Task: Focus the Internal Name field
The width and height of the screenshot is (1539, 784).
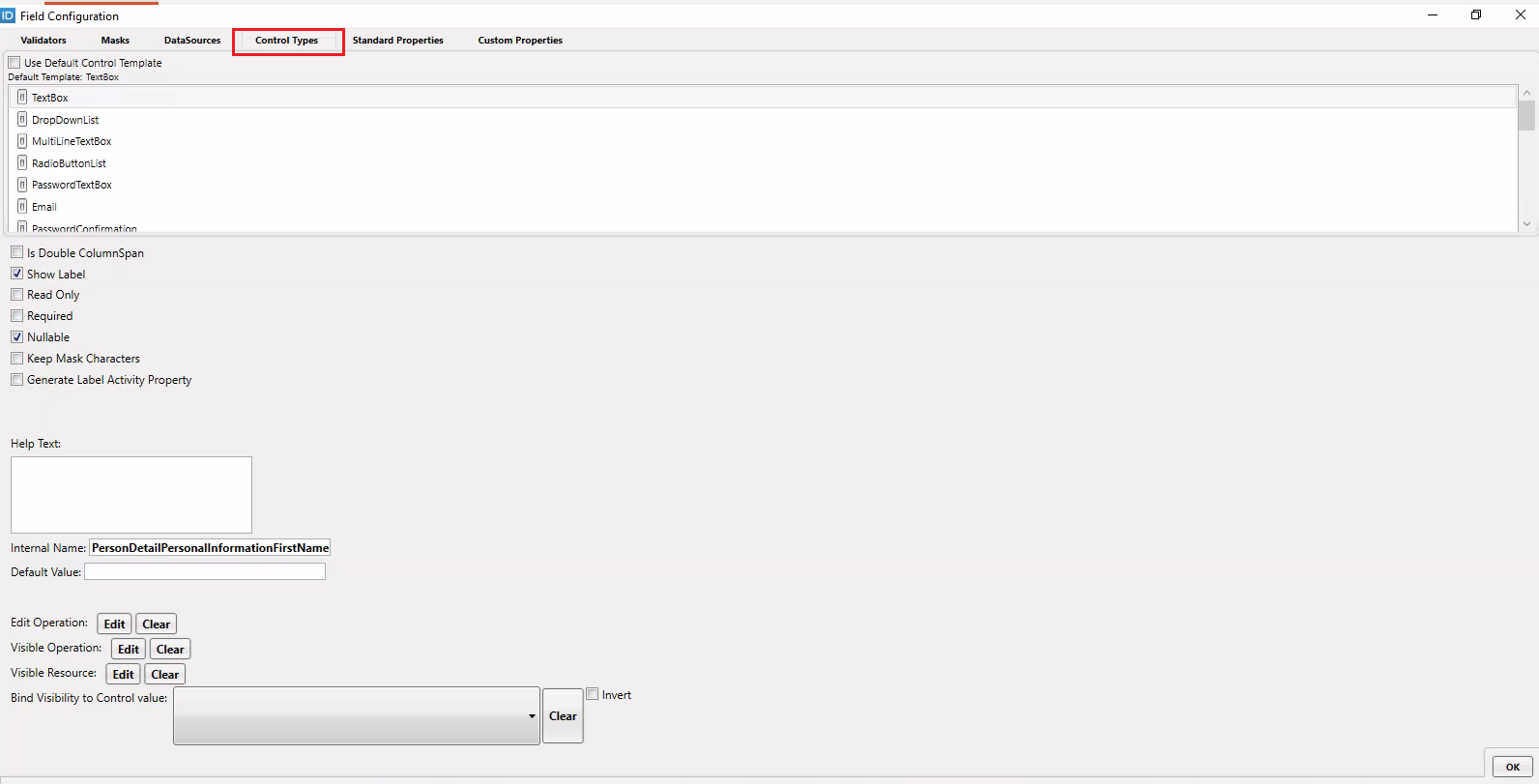Action: [x=210, y=548]
